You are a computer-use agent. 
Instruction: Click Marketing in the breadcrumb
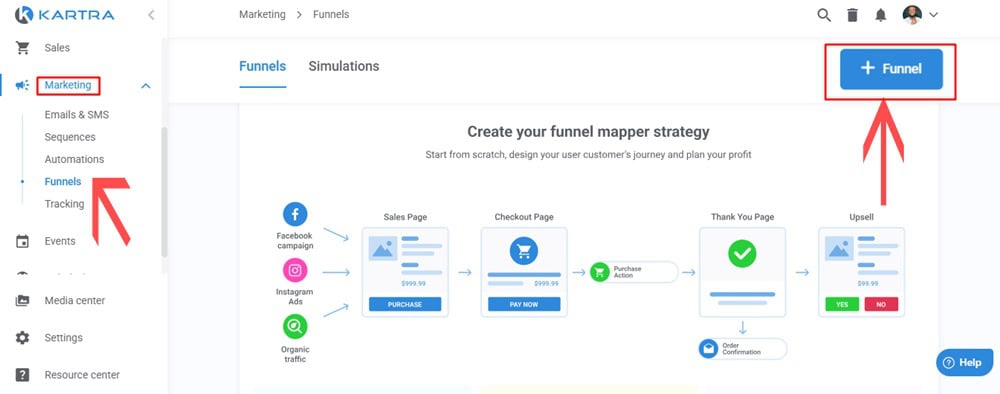(262, 14)
